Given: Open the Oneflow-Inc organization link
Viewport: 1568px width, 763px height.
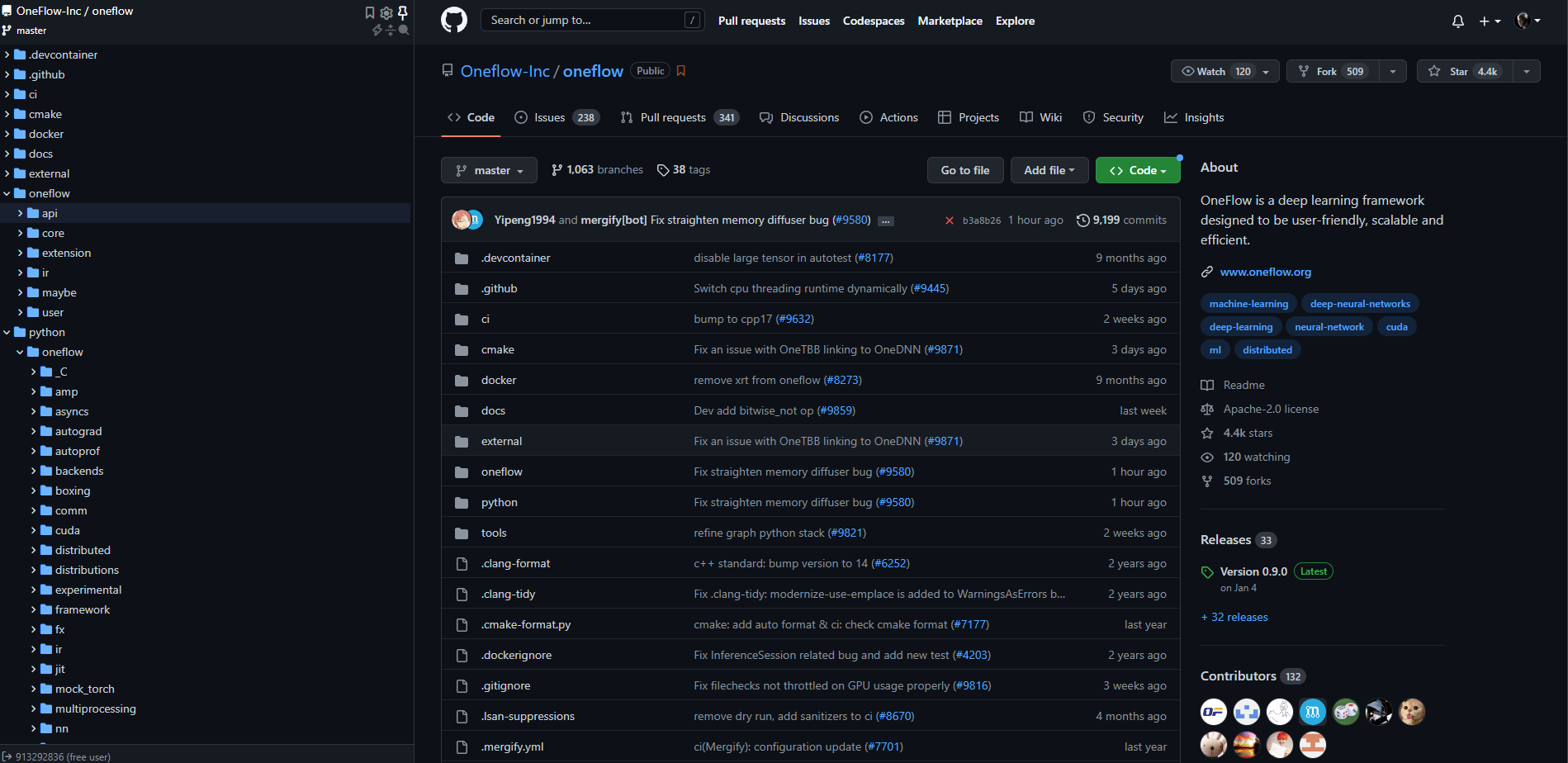Looking at the screenshot, I should [505, 71].
